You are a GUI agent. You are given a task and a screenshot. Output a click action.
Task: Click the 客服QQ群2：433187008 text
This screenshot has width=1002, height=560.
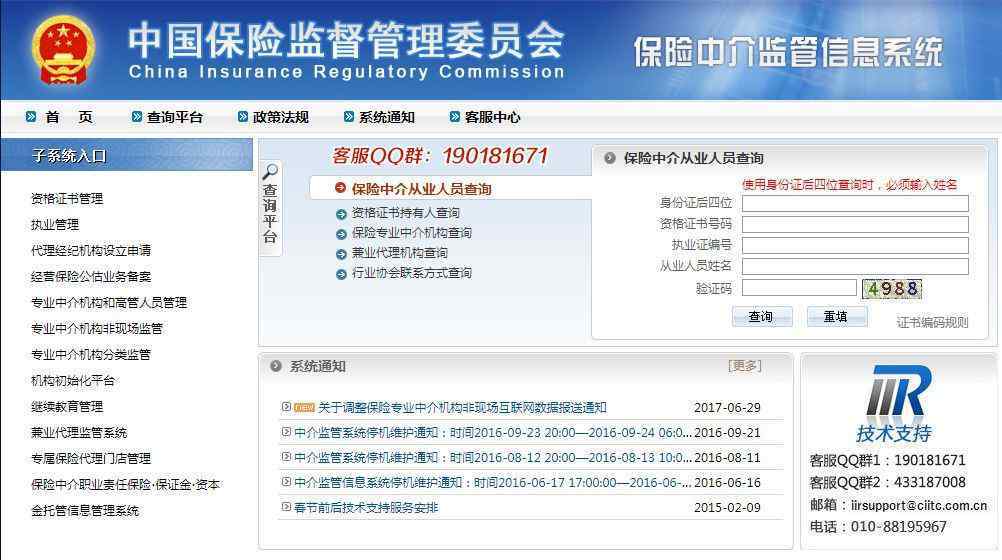(x=888, y=482)
